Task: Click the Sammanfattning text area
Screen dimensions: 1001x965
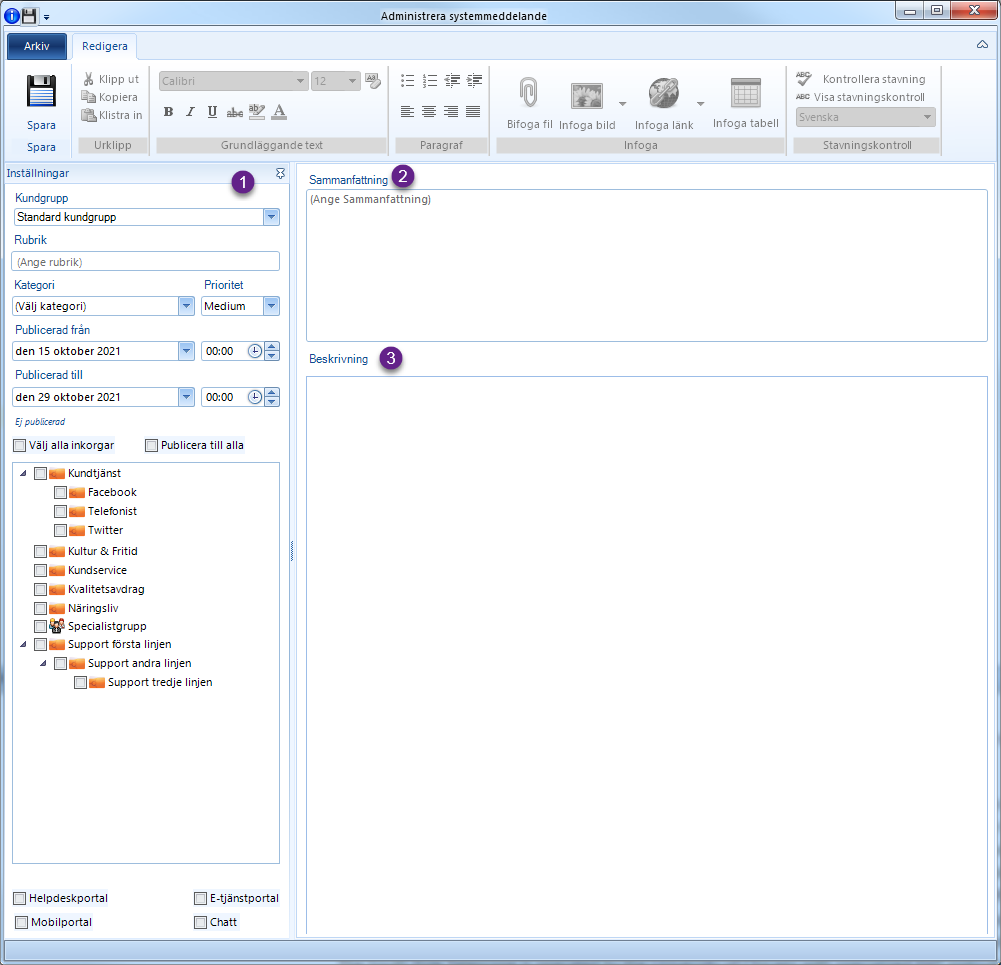Action: pos(647,266)
